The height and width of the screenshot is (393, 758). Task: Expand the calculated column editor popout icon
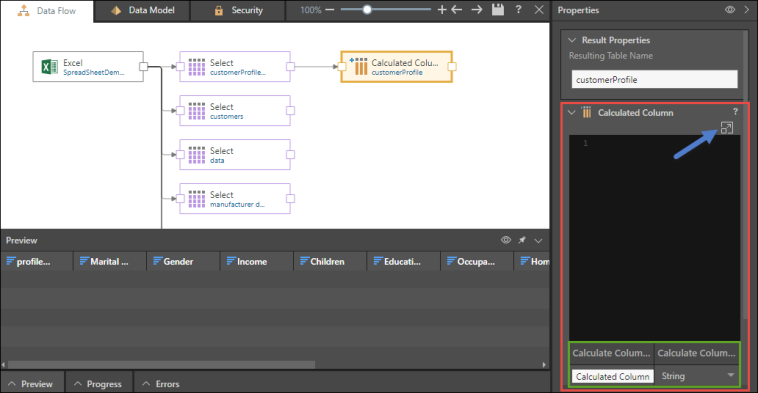point(727,128)
